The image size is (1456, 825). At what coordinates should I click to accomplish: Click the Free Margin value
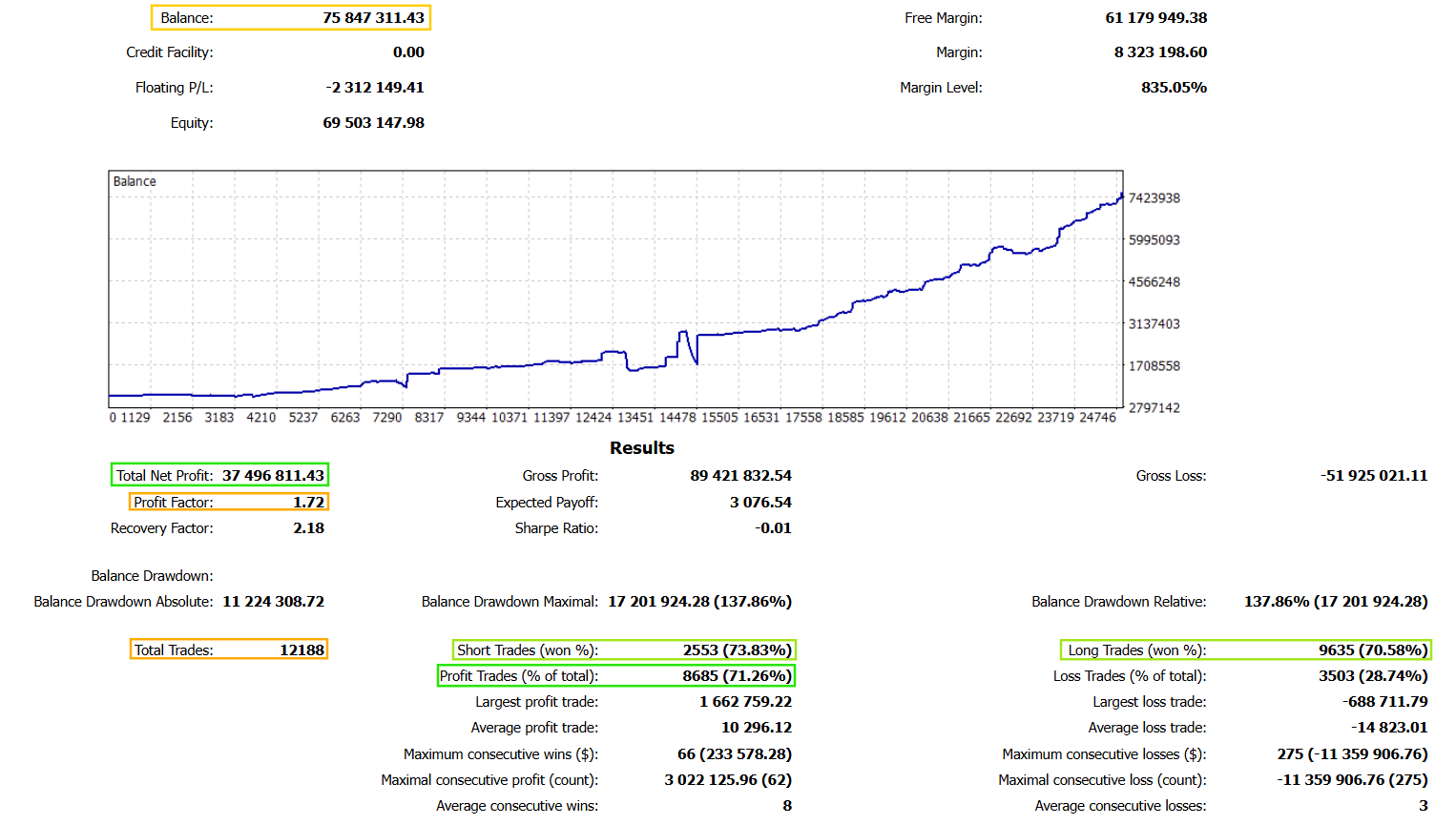[x=1155, y=18]
